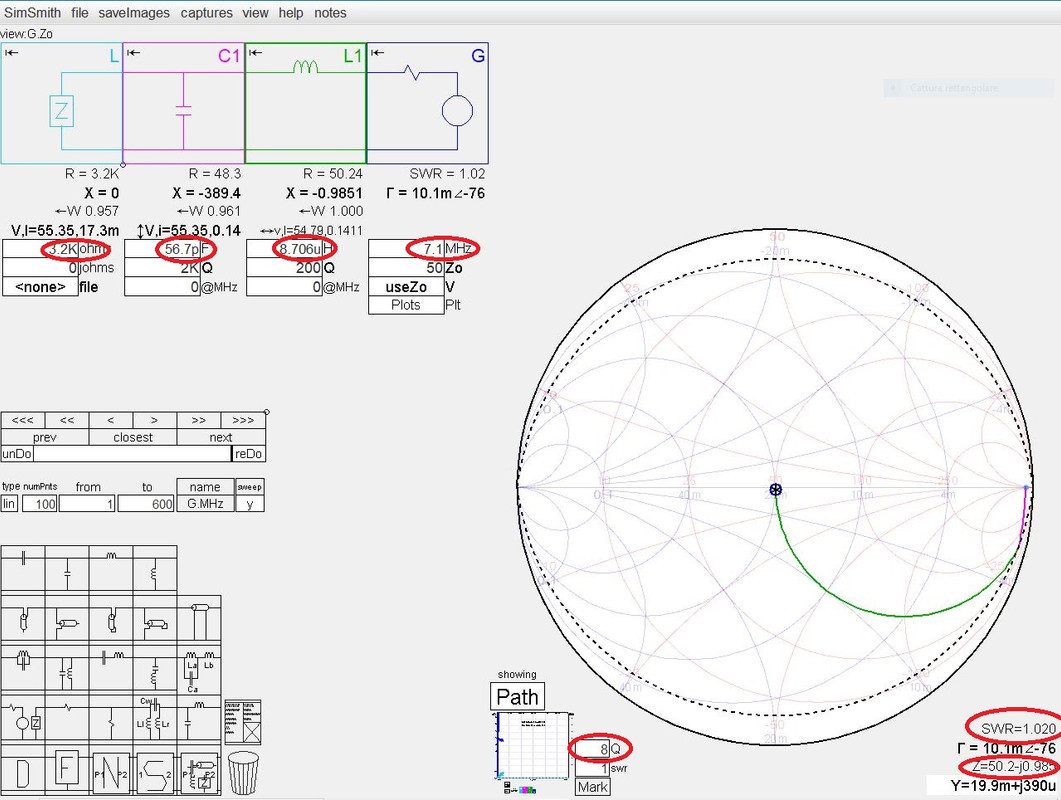Image resolution: width=1061 pixels, height=800 pixels.
Task: Click the <<< step button
Action: tap(23, 420)
